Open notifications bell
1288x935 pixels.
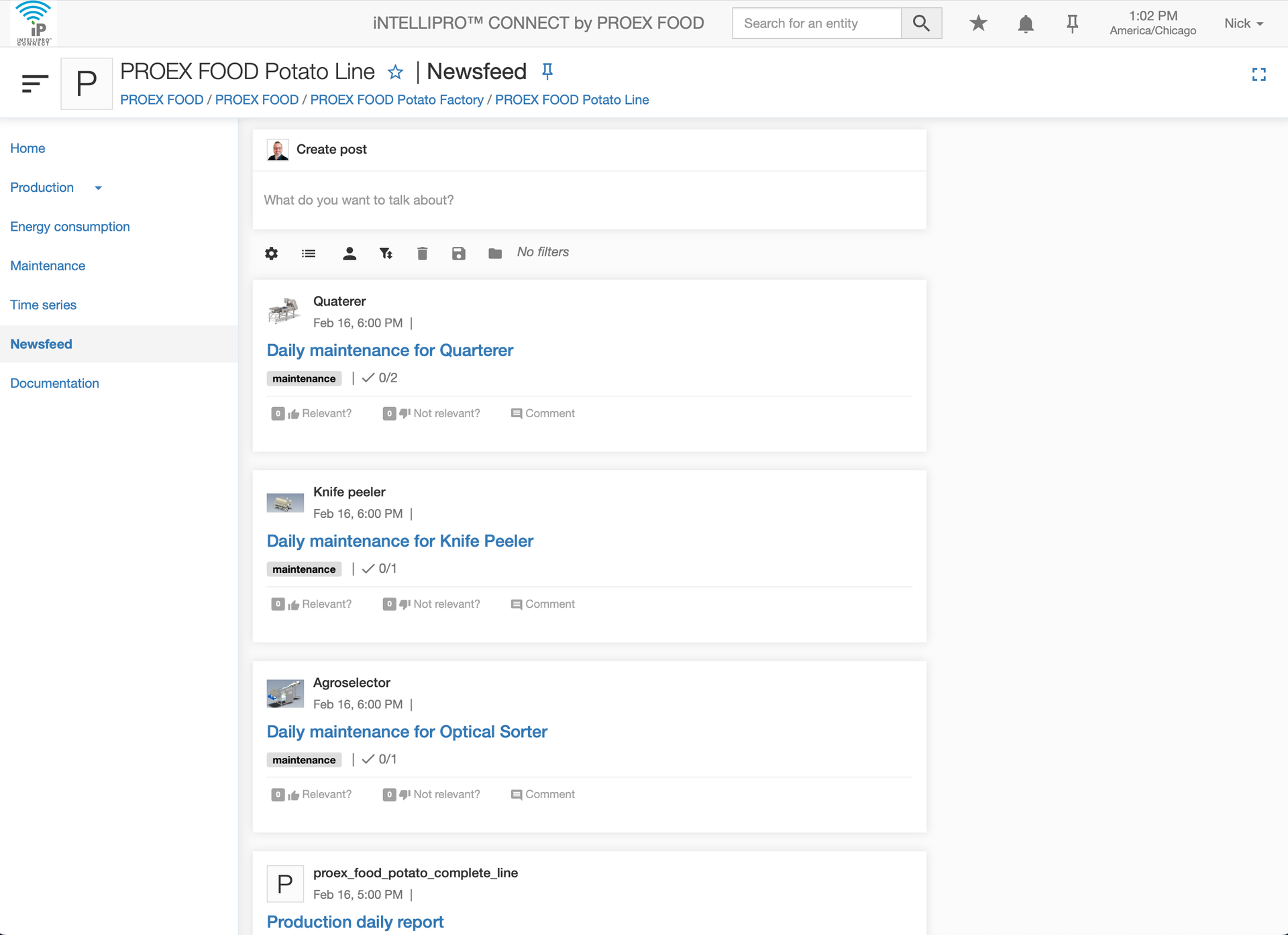coord(1025,23)
